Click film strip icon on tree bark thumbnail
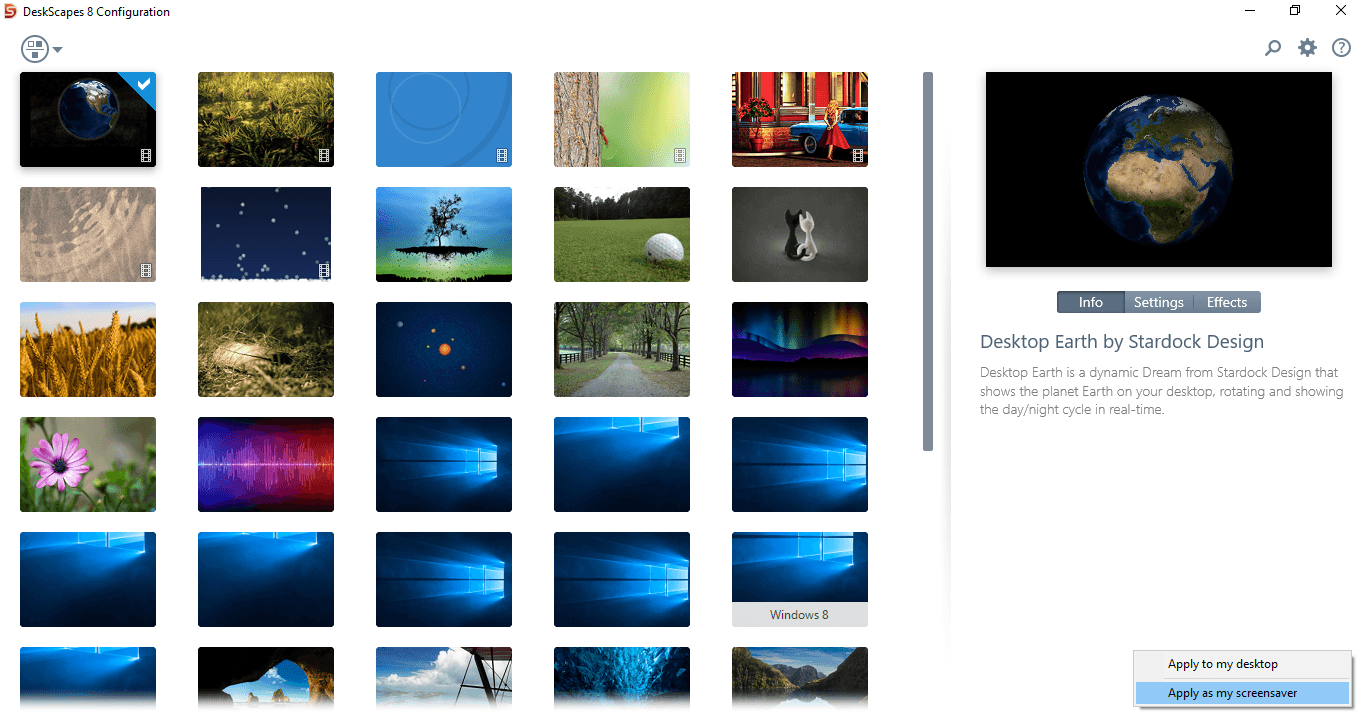 [680, 156]
